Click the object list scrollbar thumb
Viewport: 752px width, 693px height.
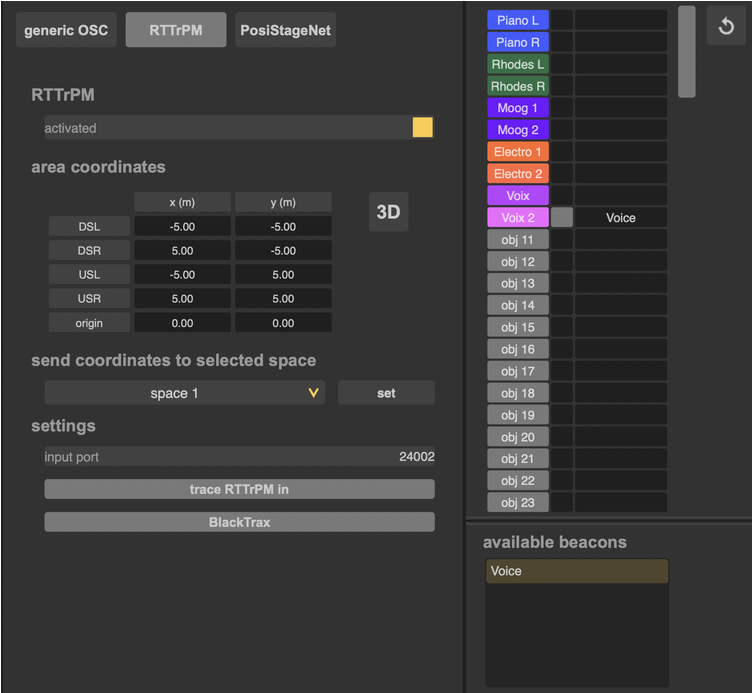[687, 52]
